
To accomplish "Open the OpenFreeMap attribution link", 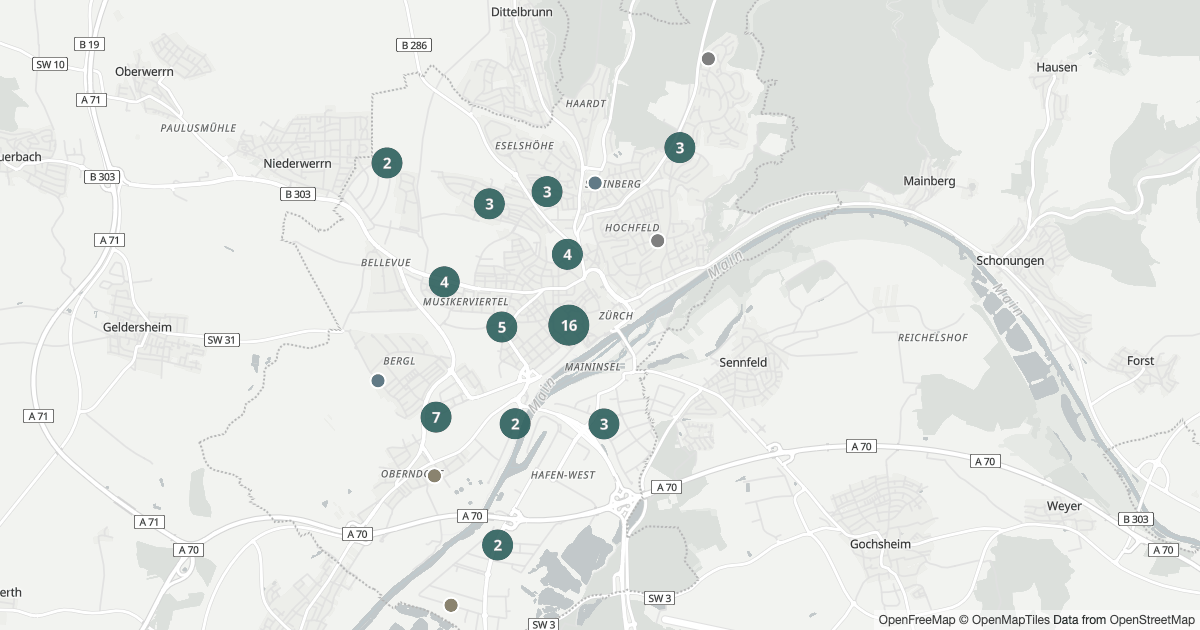I will (915, 620).
